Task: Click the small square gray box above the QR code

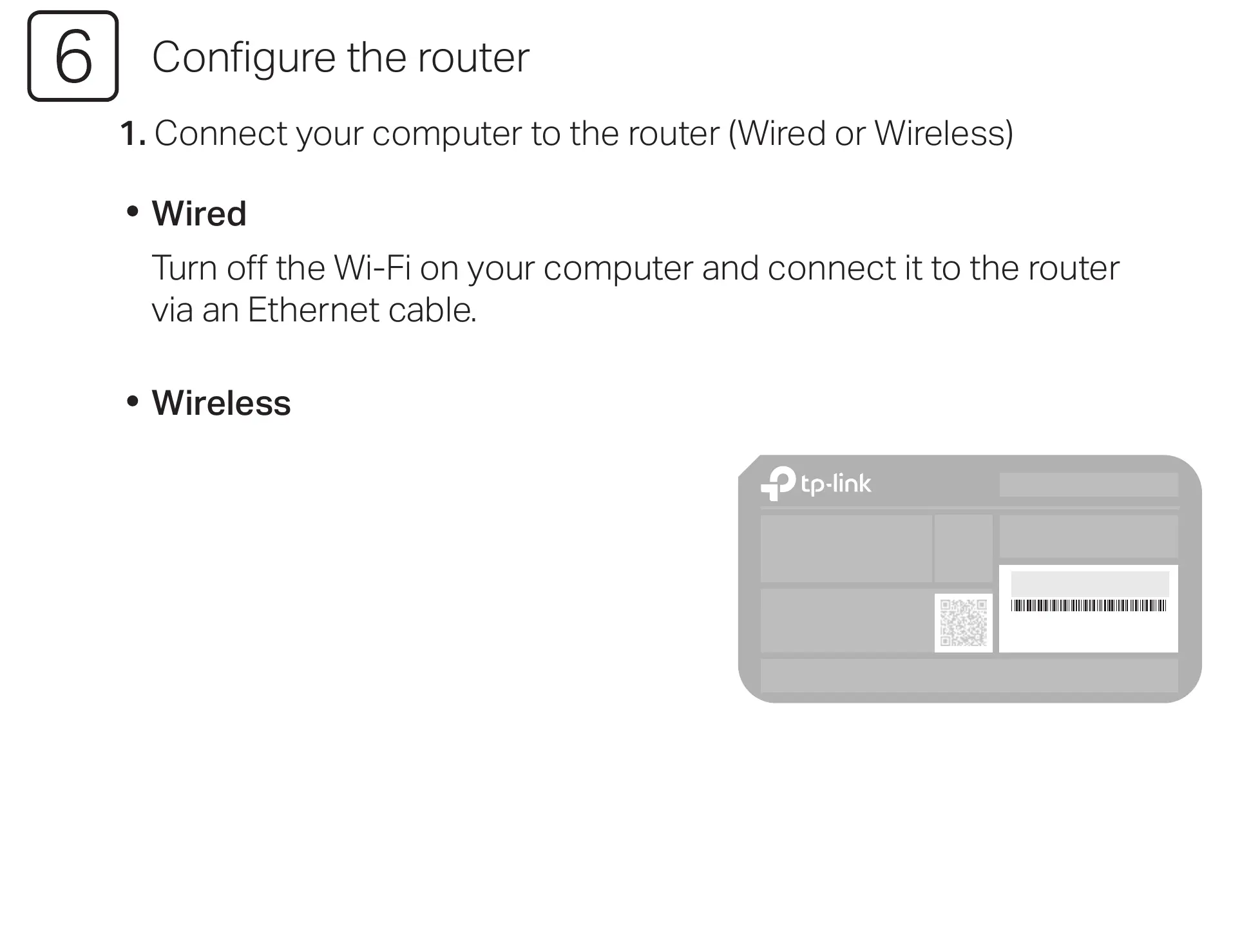Action: point(964,548)
